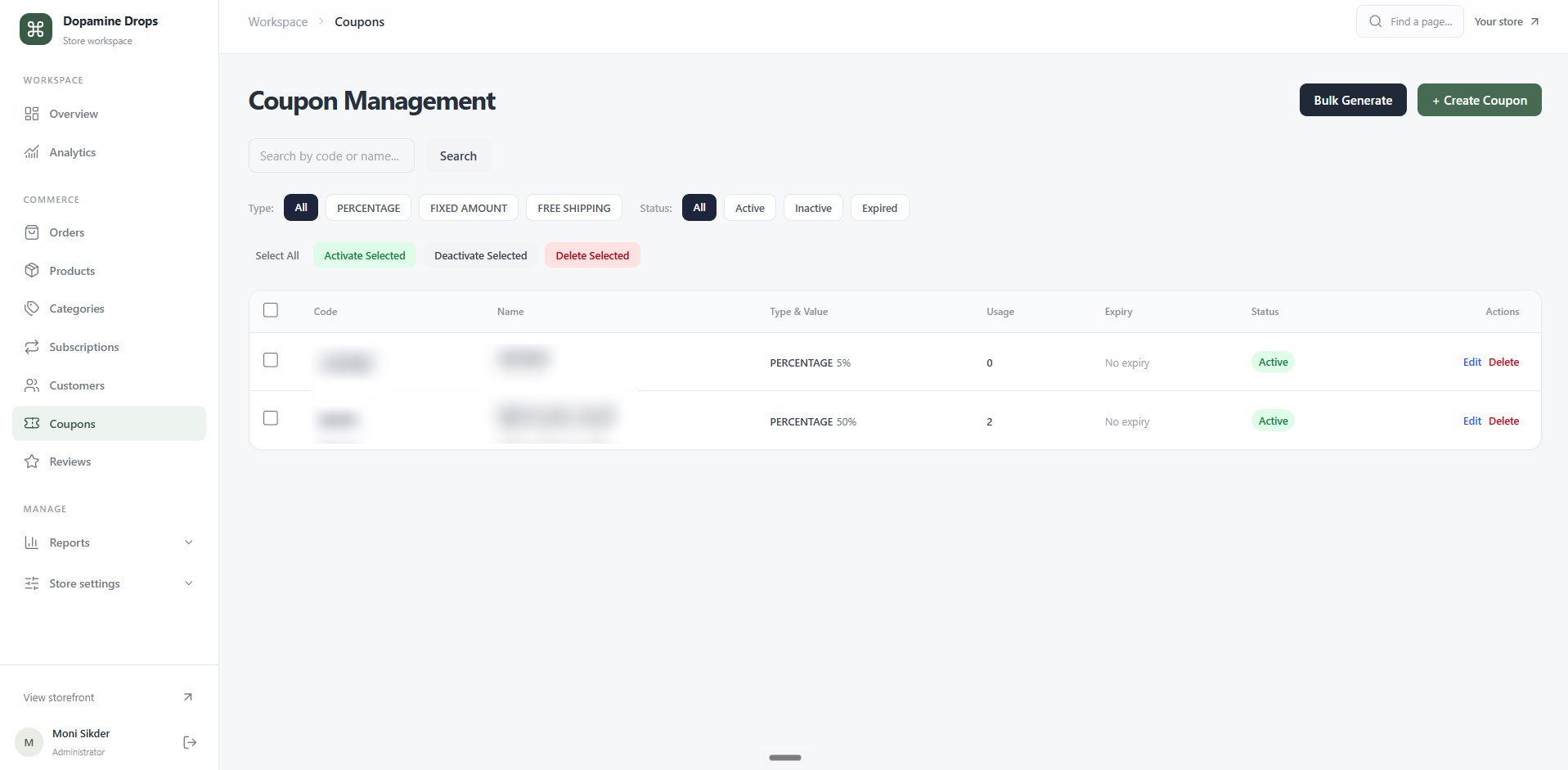Check the PERCENTAGE 5% coupon row checkbox
Image resolution: width=1568 pixels, height=770 pixels.
click(x=271, y=360)
